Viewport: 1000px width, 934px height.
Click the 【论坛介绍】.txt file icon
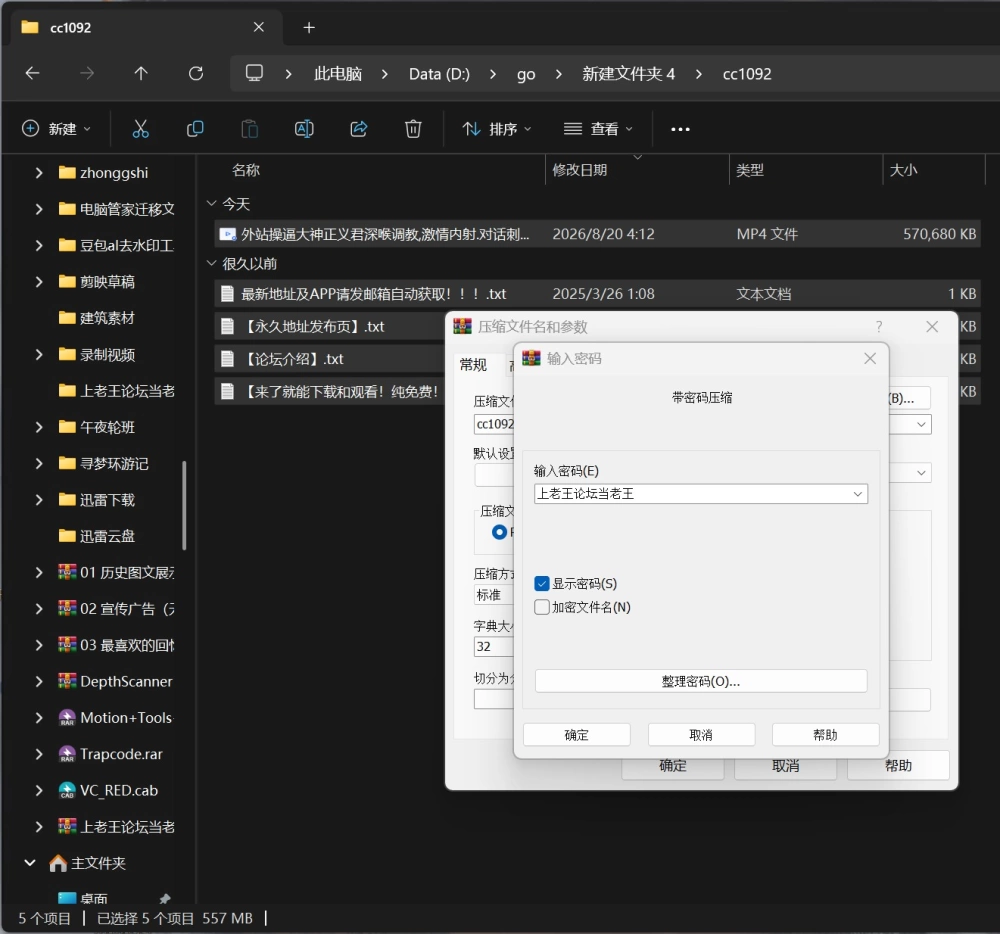[227, 359]
